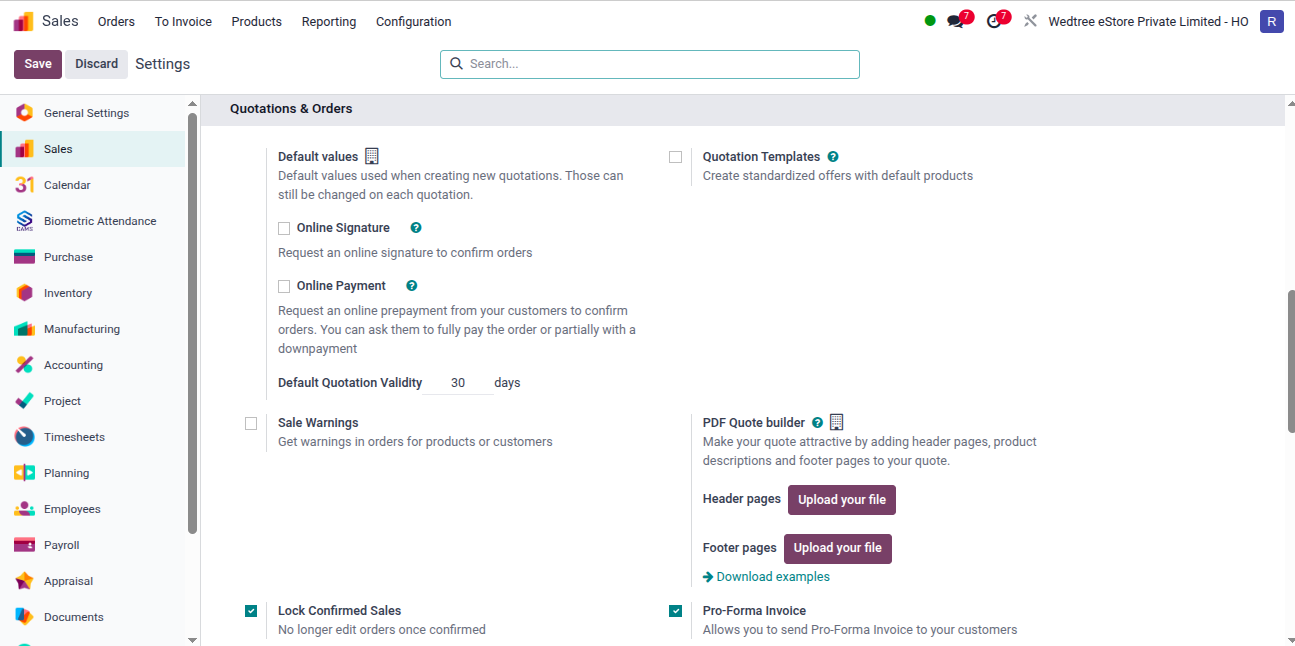Click the settings Search input field
This screenshot has width=1295, height=646.
coord(650,64)
